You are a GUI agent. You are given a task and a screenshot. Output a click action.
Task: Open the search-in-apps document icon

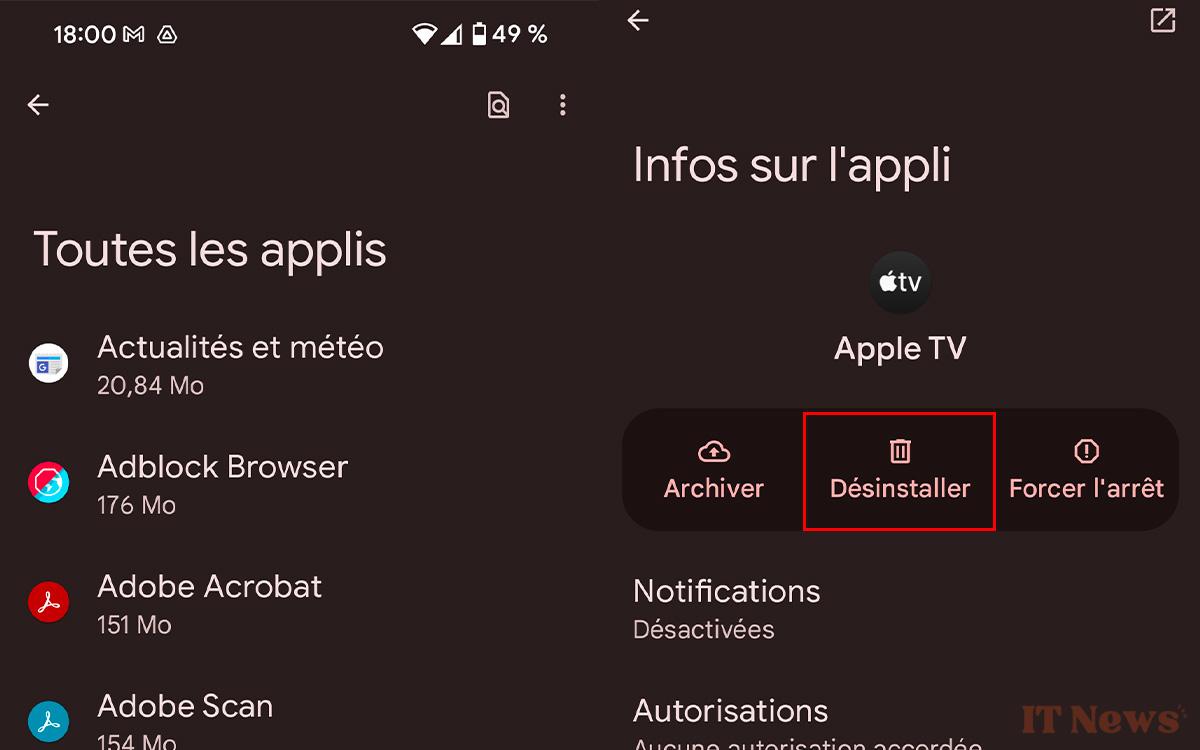tap(498, 105)
